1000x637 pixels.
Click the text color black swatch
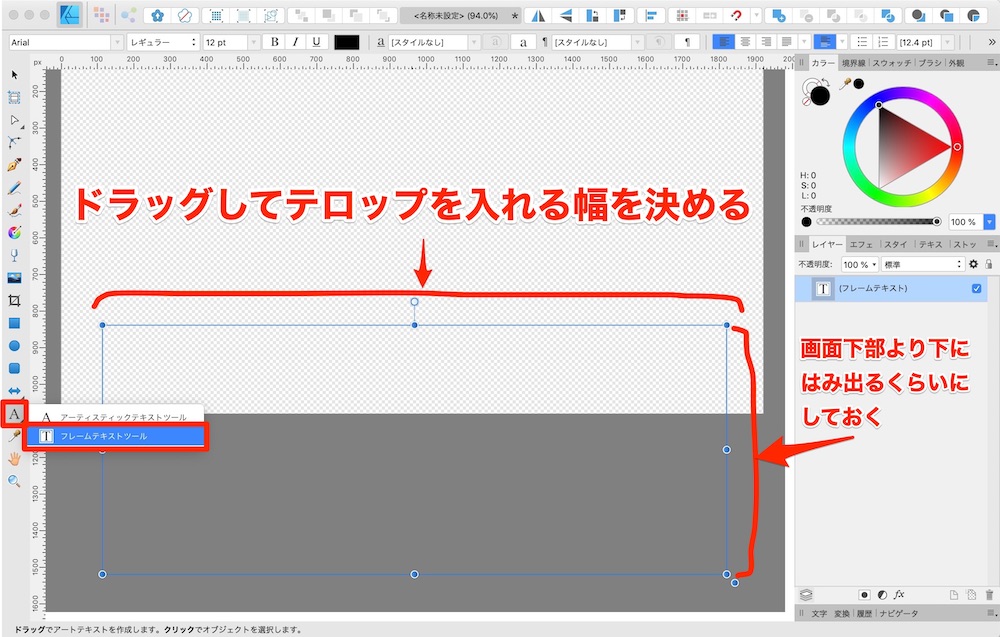pos(347,42)
